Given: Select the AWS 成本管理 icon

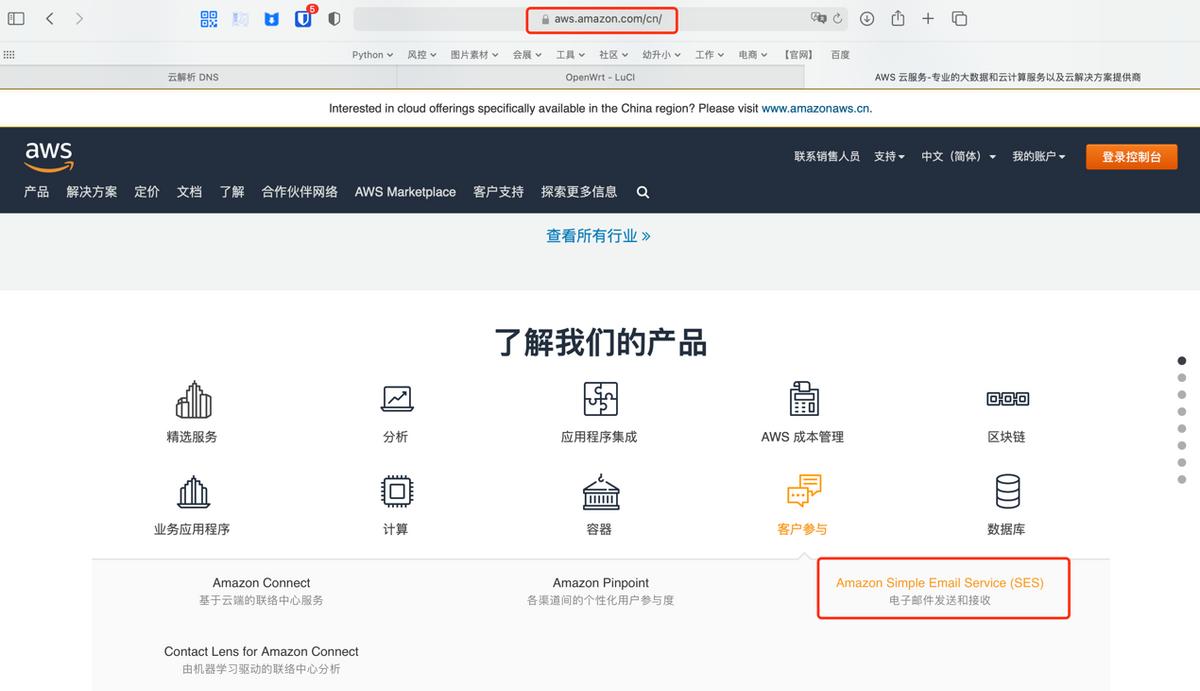Looking at the screenshot, I should click(803, 399).
